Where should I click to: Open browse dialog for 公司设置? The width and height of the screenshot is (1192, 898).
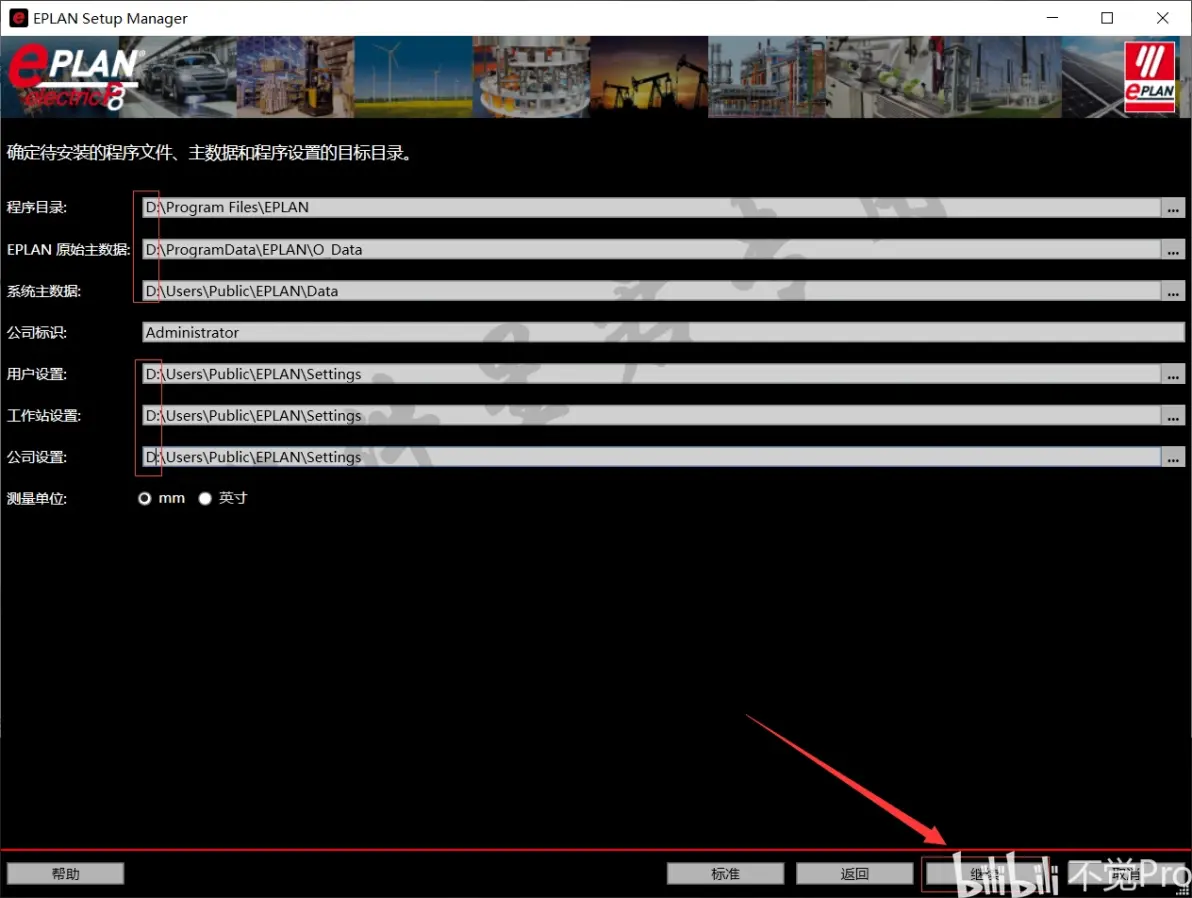tap(1173, 457)
